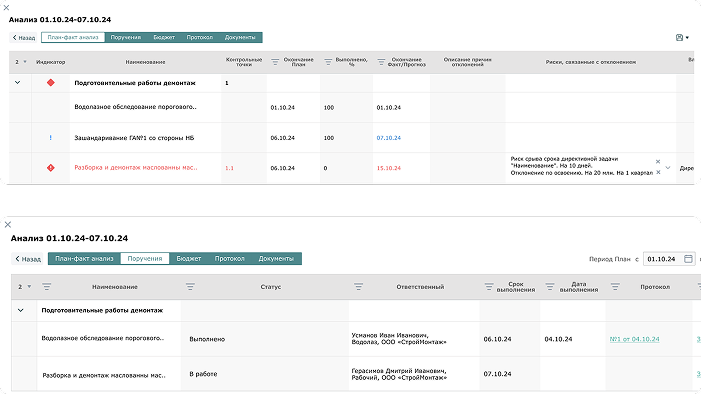701x394 pixels.
Task: Collapse Подготовительные работы демонтаж in the upper table
Action: 17,83
